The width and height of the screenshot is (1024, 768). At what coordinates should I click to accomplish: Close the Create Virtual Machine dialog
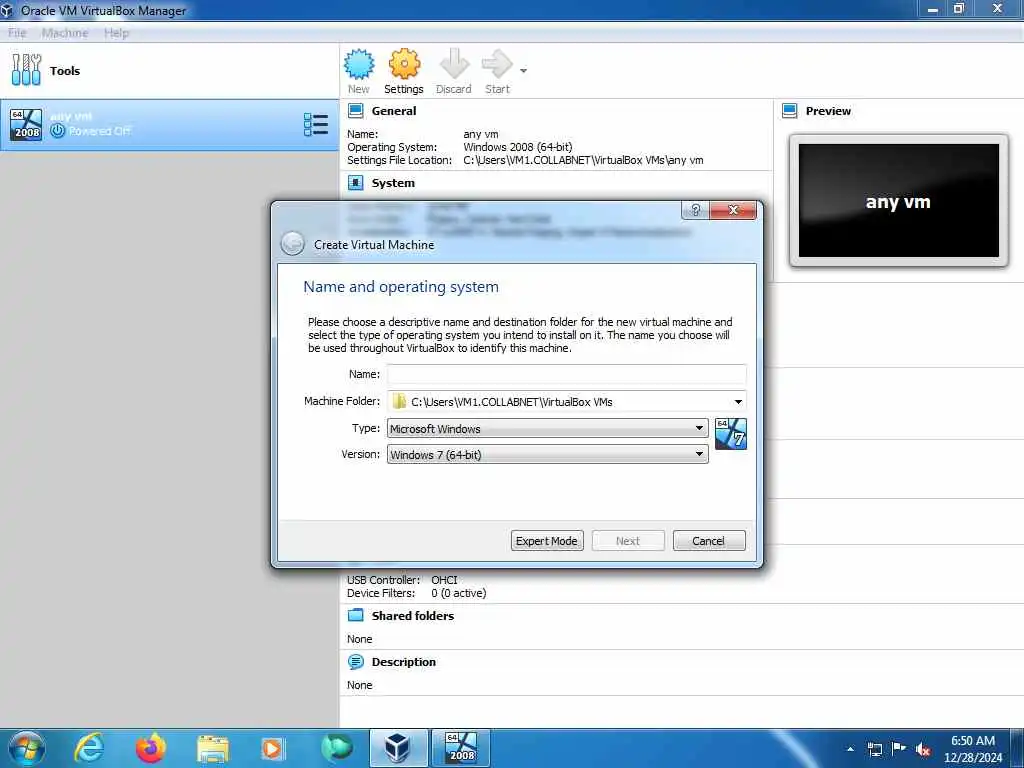coord(733,210)
